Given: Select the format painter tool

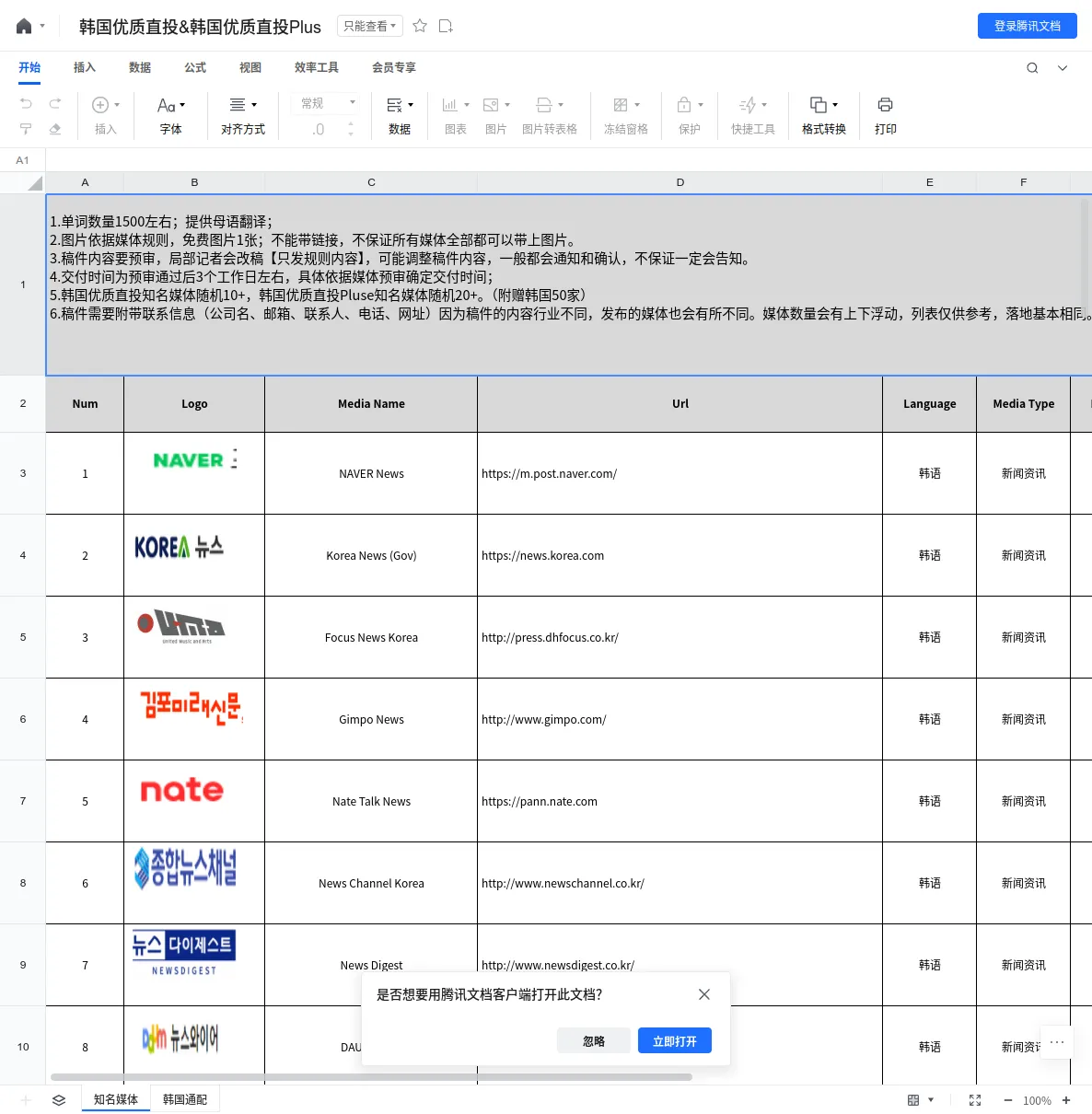Looking at the screenshot, I should pos(26,129).
